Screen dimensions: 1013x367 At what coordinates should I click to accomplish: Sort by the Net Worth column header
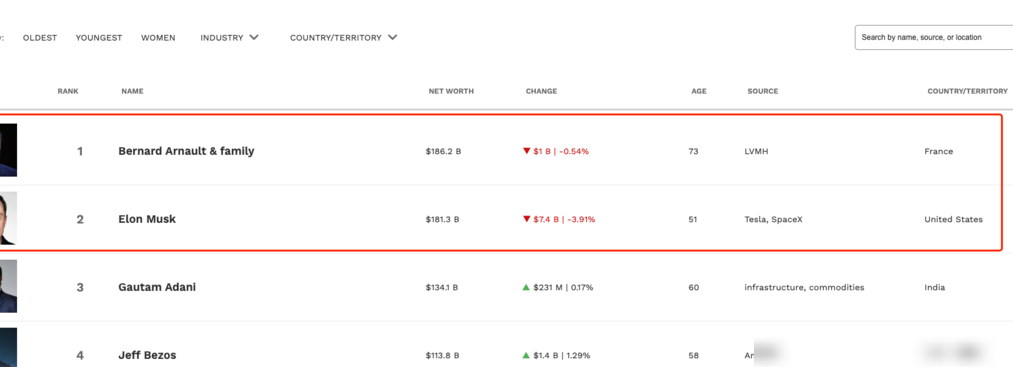(x=451, y=91)
